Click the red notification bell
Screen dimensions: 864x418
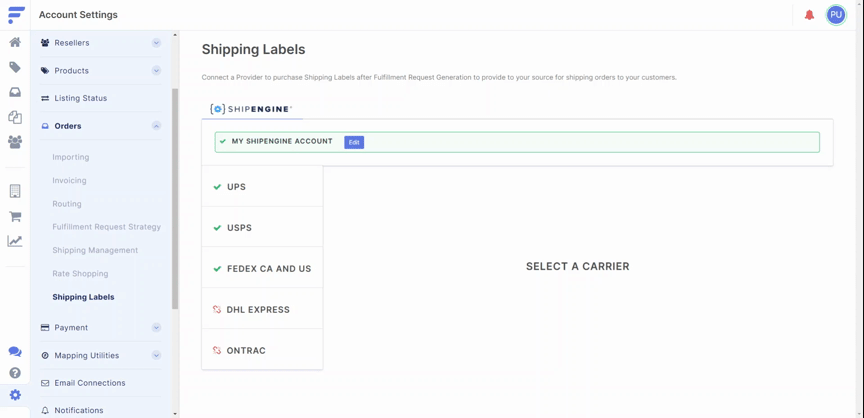point(809,15)
